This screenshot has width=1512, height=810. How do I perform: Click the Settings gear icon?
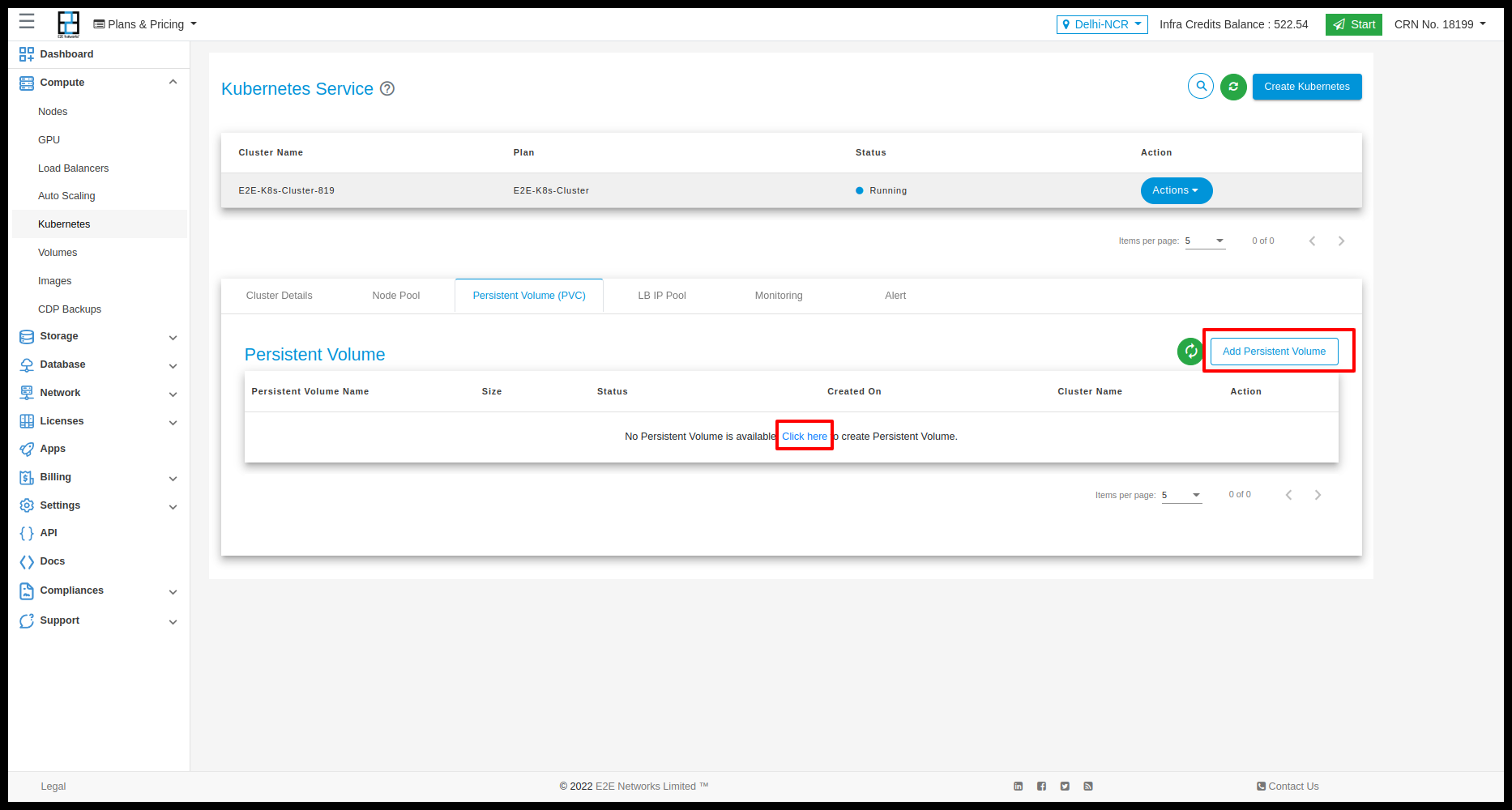click(x=27, y=505)
